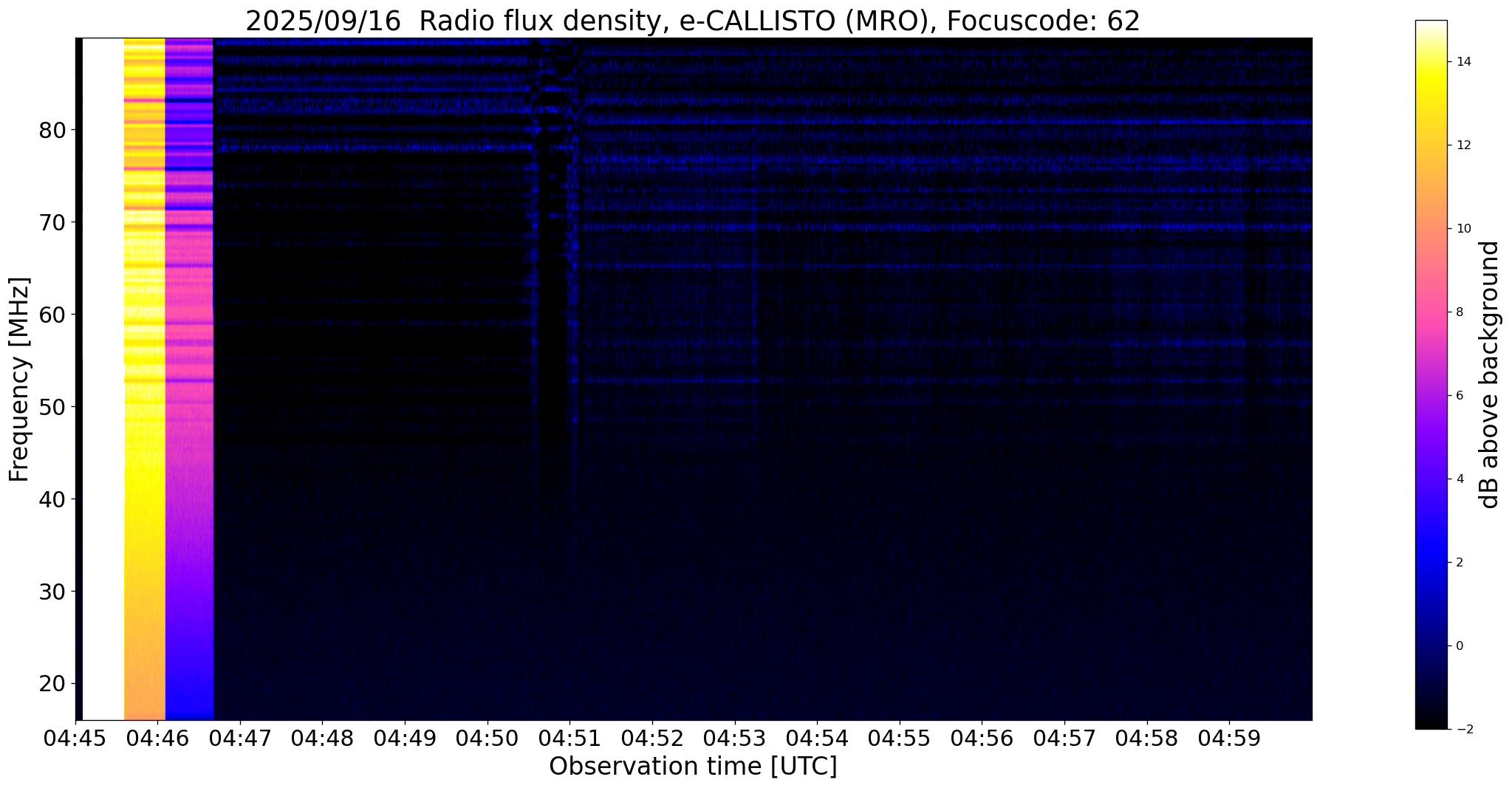Screen dimensions: 1512x788
Task: Click the 04:49 time tick label
Action: click(405, 739)
